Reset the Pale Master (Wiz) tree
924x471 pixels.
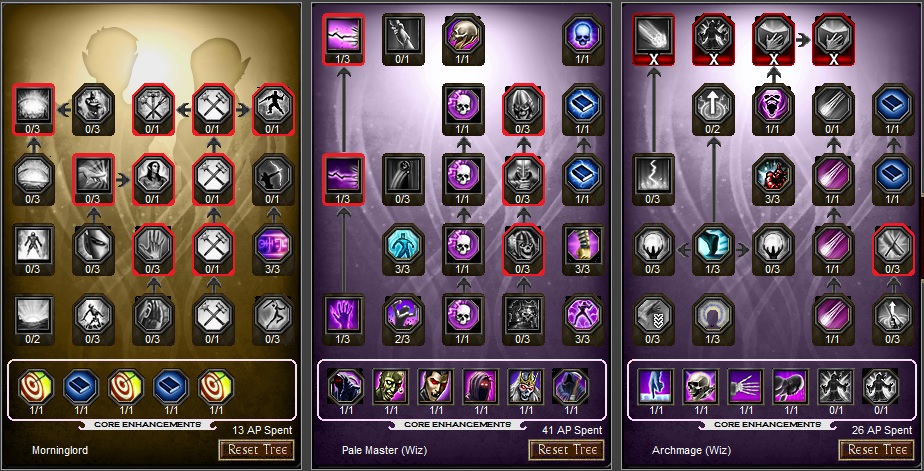(x=567, y=450)
